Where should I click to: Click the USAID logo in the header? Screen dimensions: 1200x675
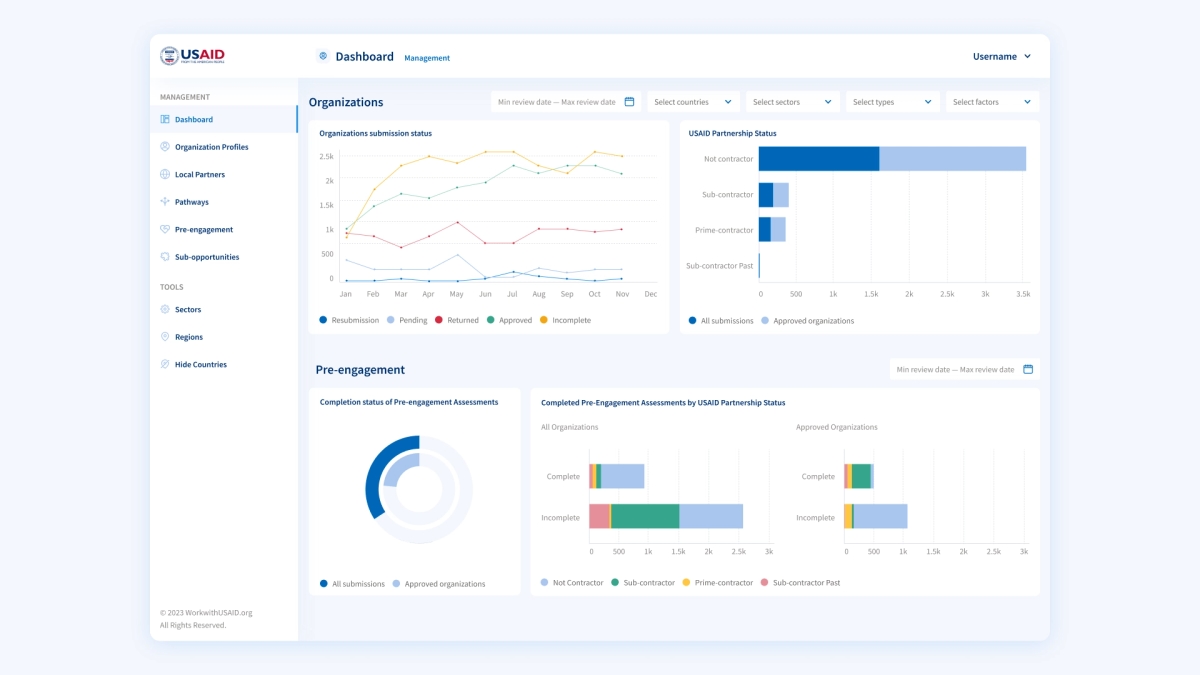[193, 56]
